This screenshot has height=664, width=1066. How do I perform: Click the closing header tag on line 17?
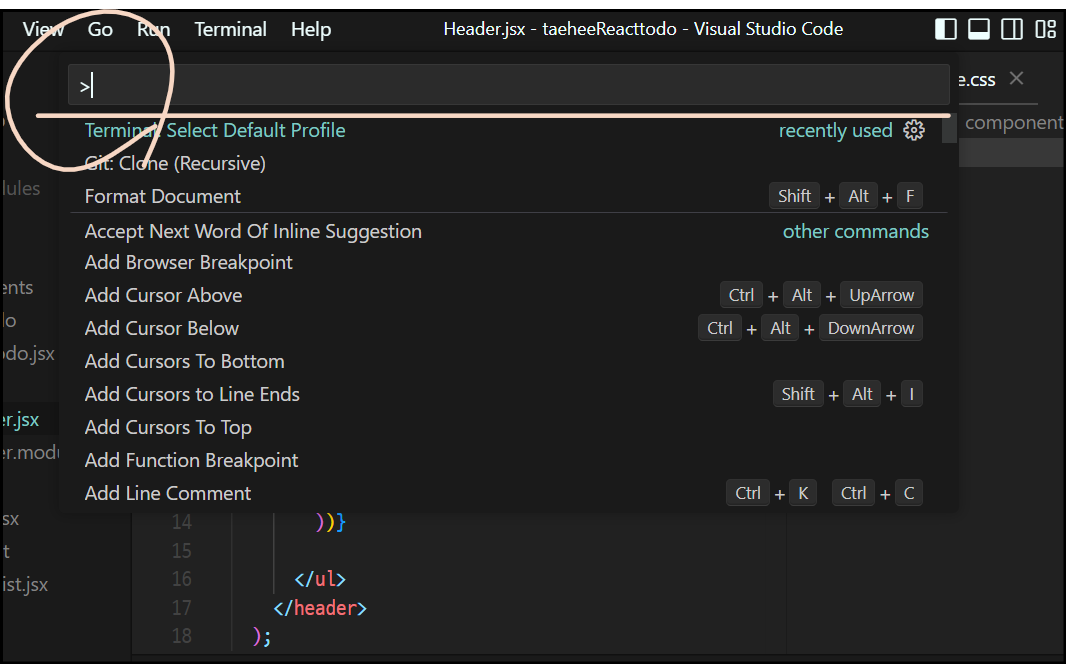(320, 608)
